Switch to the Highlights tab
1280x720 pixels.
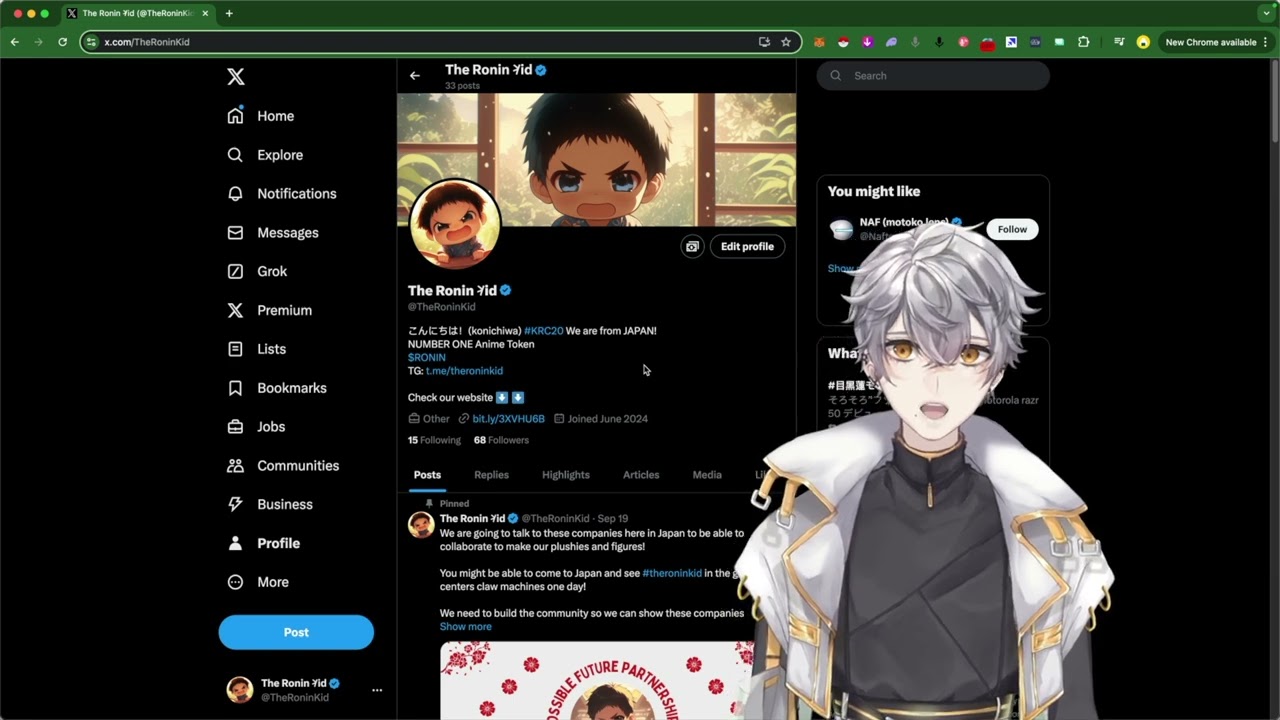[566, 475]
